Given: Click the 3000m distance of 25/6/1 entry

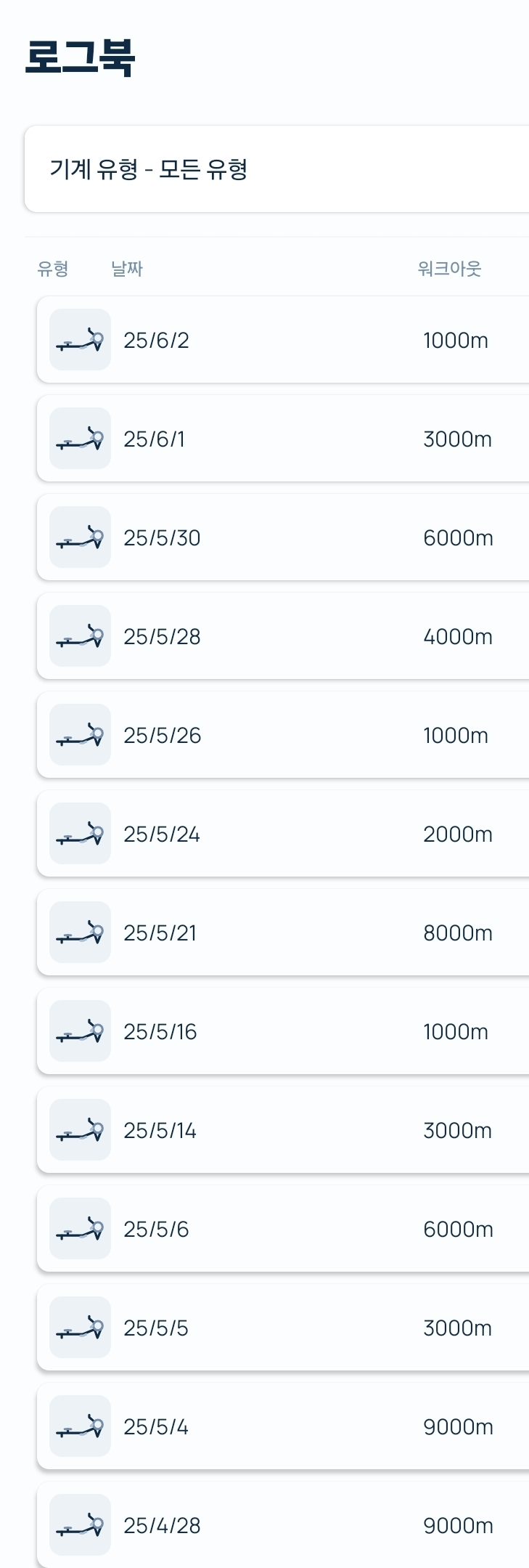Looking at the screenshot, I should 458,439.
